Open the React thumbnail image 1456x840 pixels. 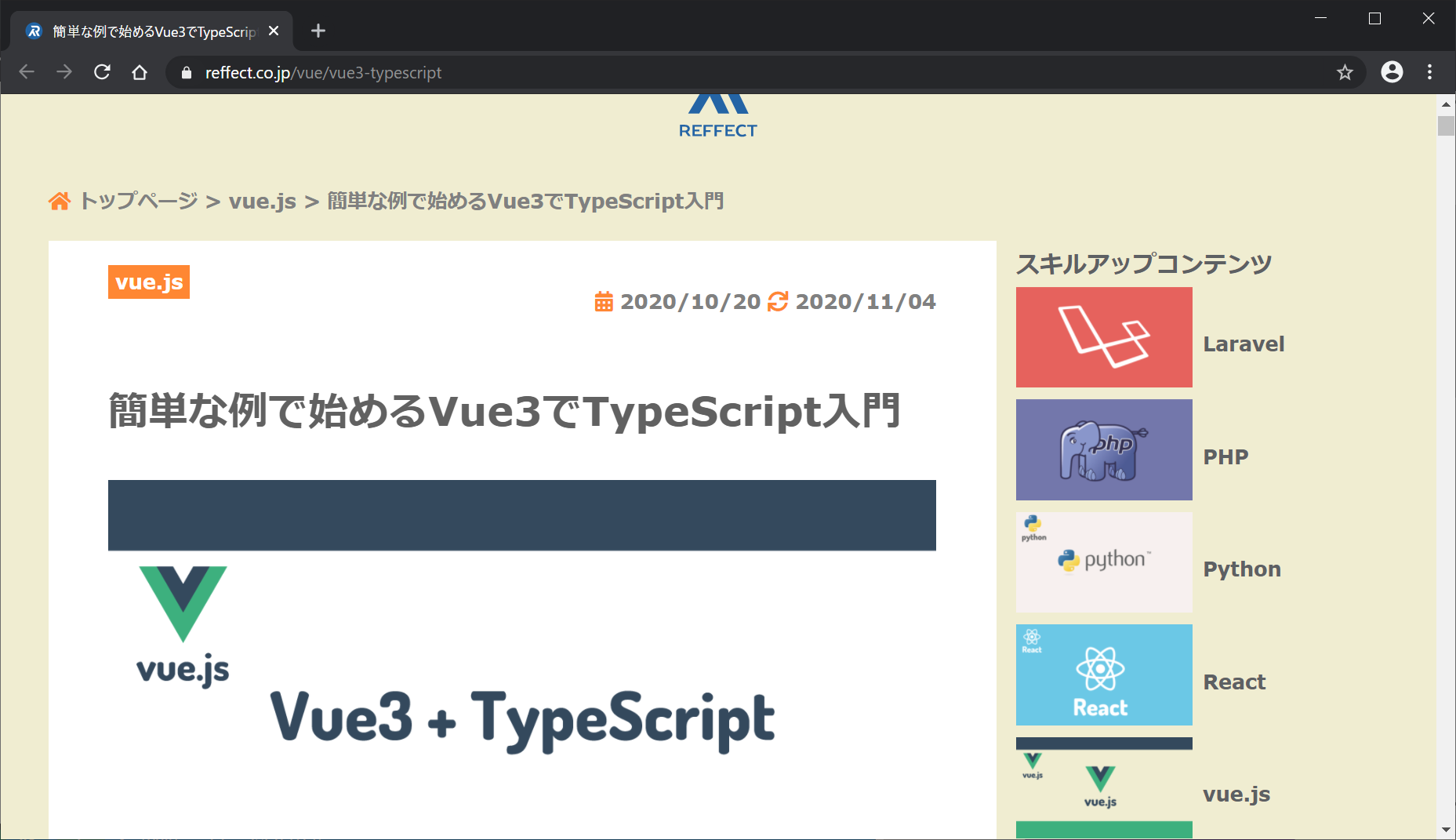(x=1104, y=675)
